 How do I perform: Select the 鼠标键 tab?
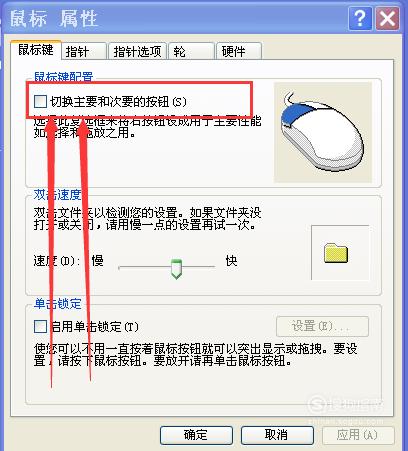36,50
